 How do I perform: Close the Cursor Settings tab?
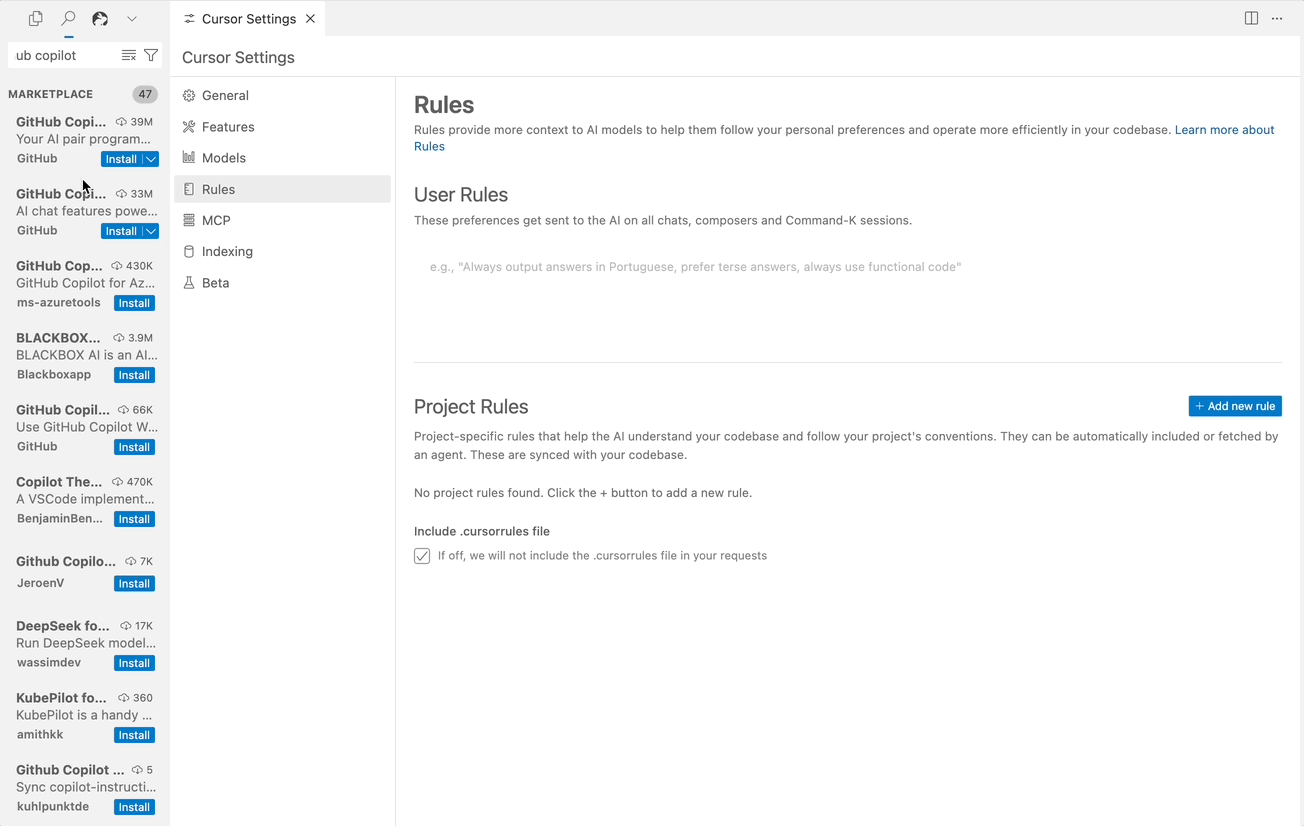point(310,18)
